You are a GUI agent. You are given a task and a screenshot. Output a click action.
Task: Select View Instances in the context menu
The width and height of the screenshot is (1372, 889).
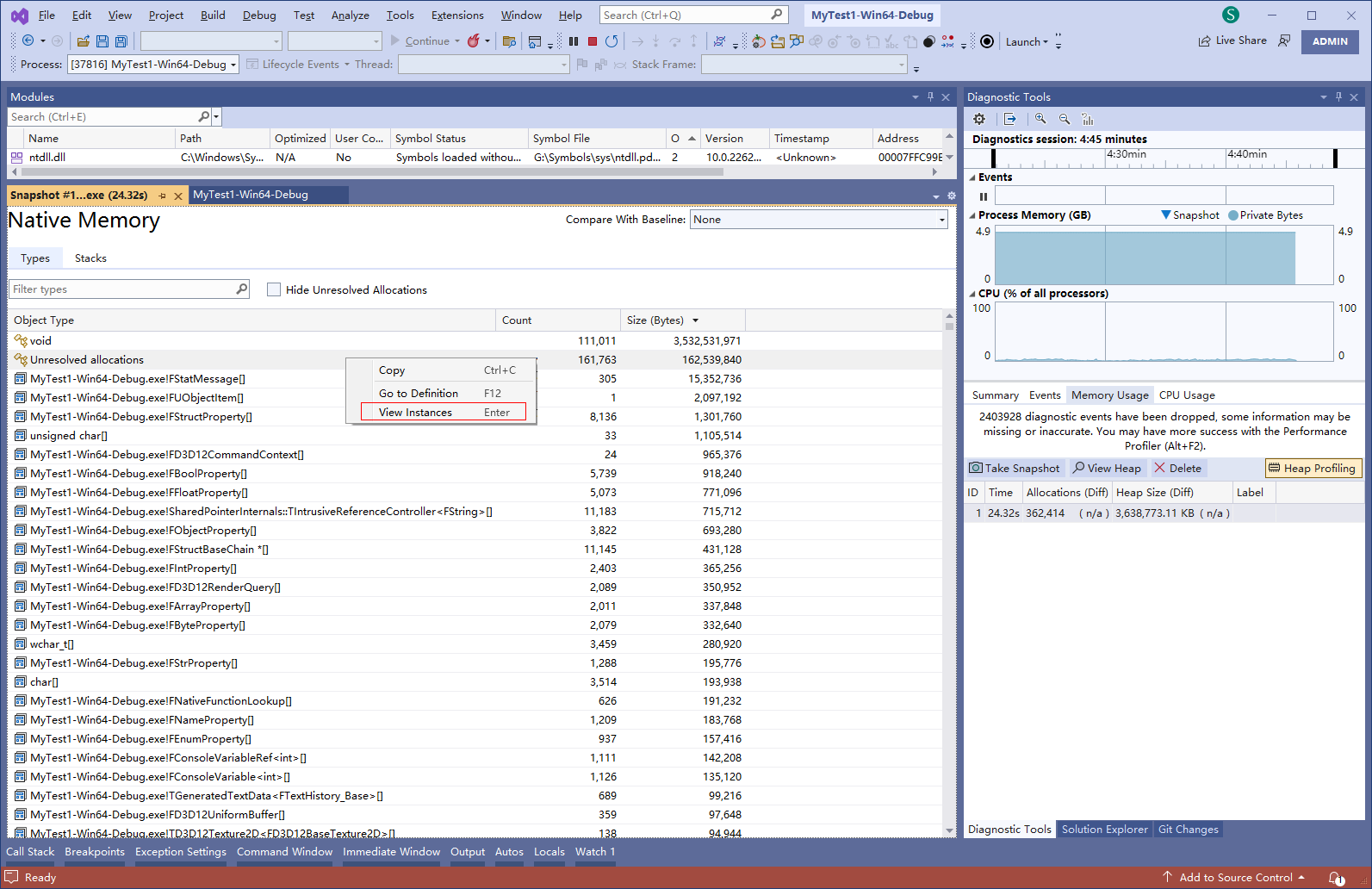click(x=443, y=412)
